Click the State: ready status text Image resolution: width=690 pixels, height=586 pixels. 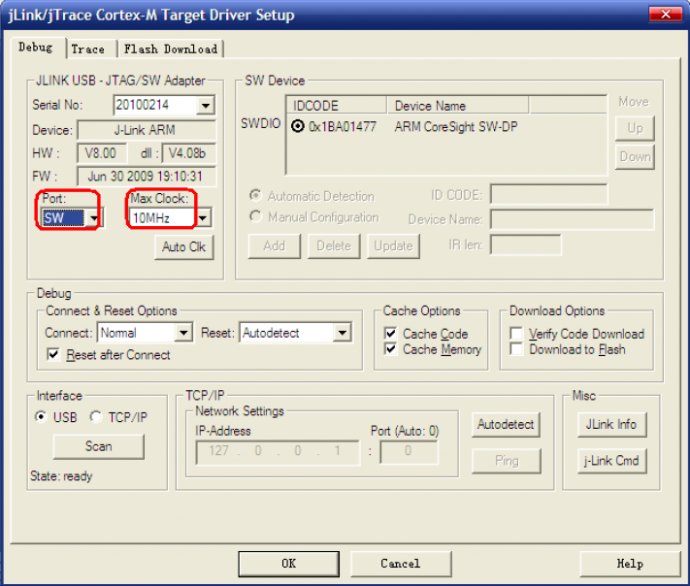point(61,476)
